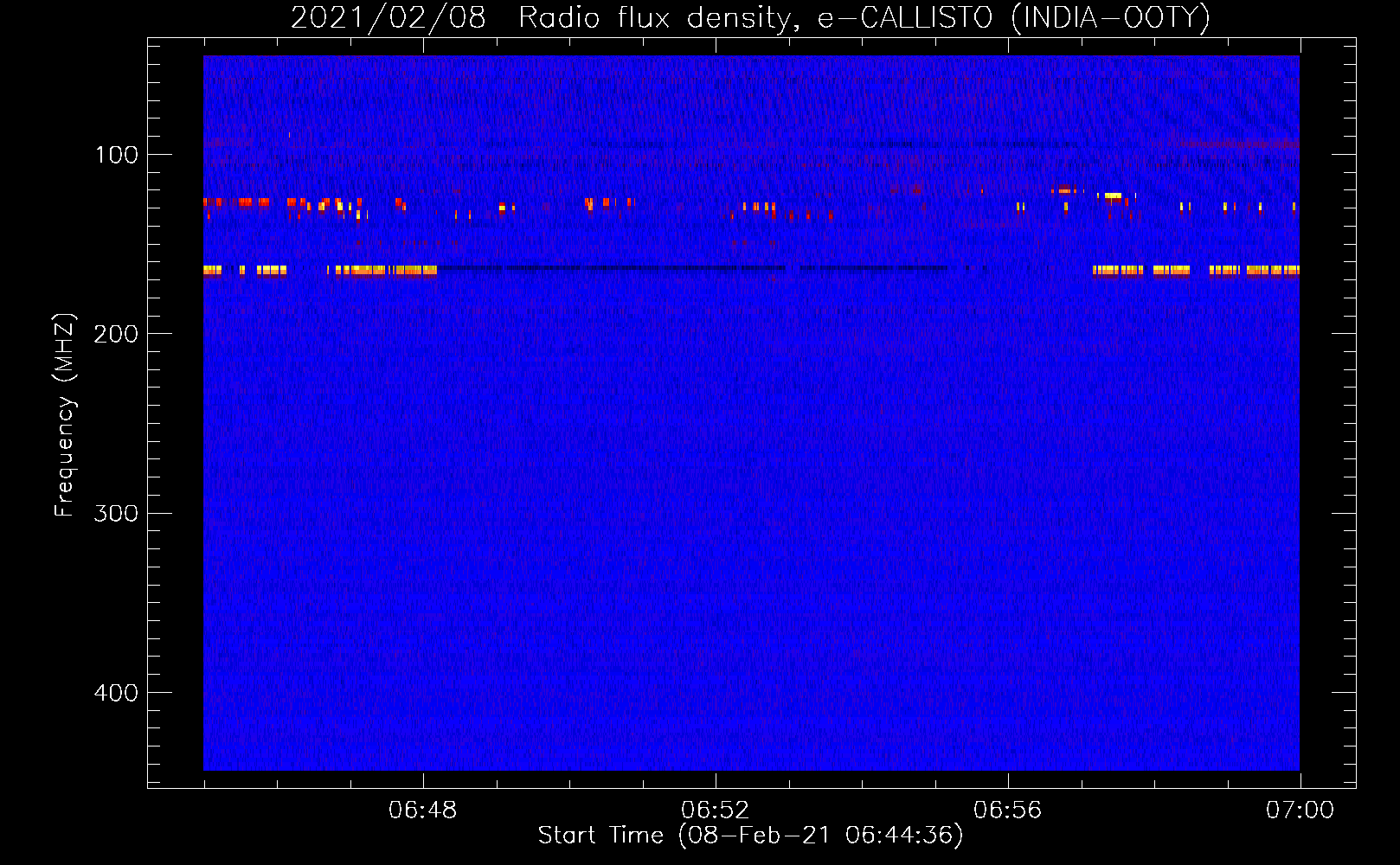1400x865 pixels.
Task: Click the 400 frequency tick label
Action: coord(116,693)
